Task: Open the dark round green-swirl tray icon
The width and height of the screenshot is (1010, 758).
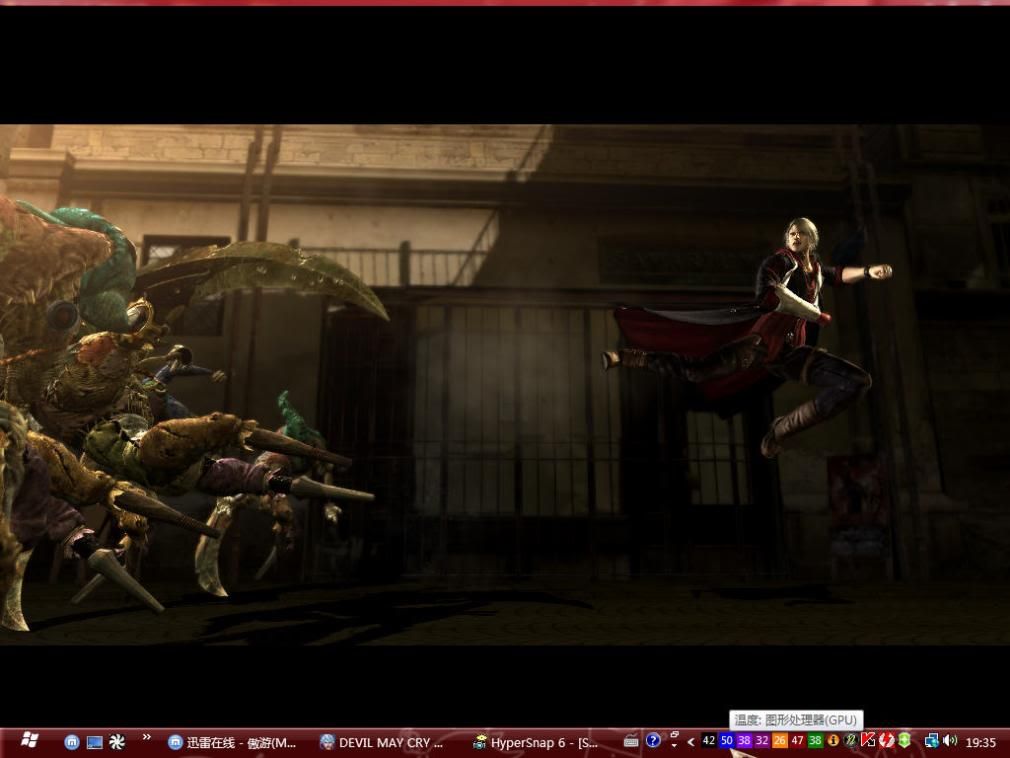Action: pos(850,741)
